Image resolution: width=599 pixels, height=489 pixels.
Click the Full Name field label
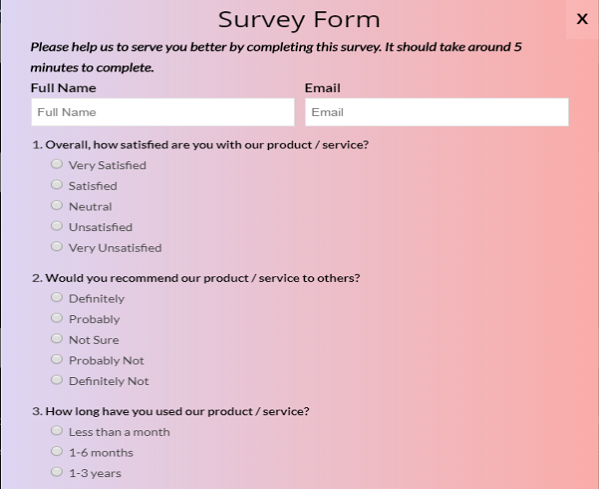[63, 88]
